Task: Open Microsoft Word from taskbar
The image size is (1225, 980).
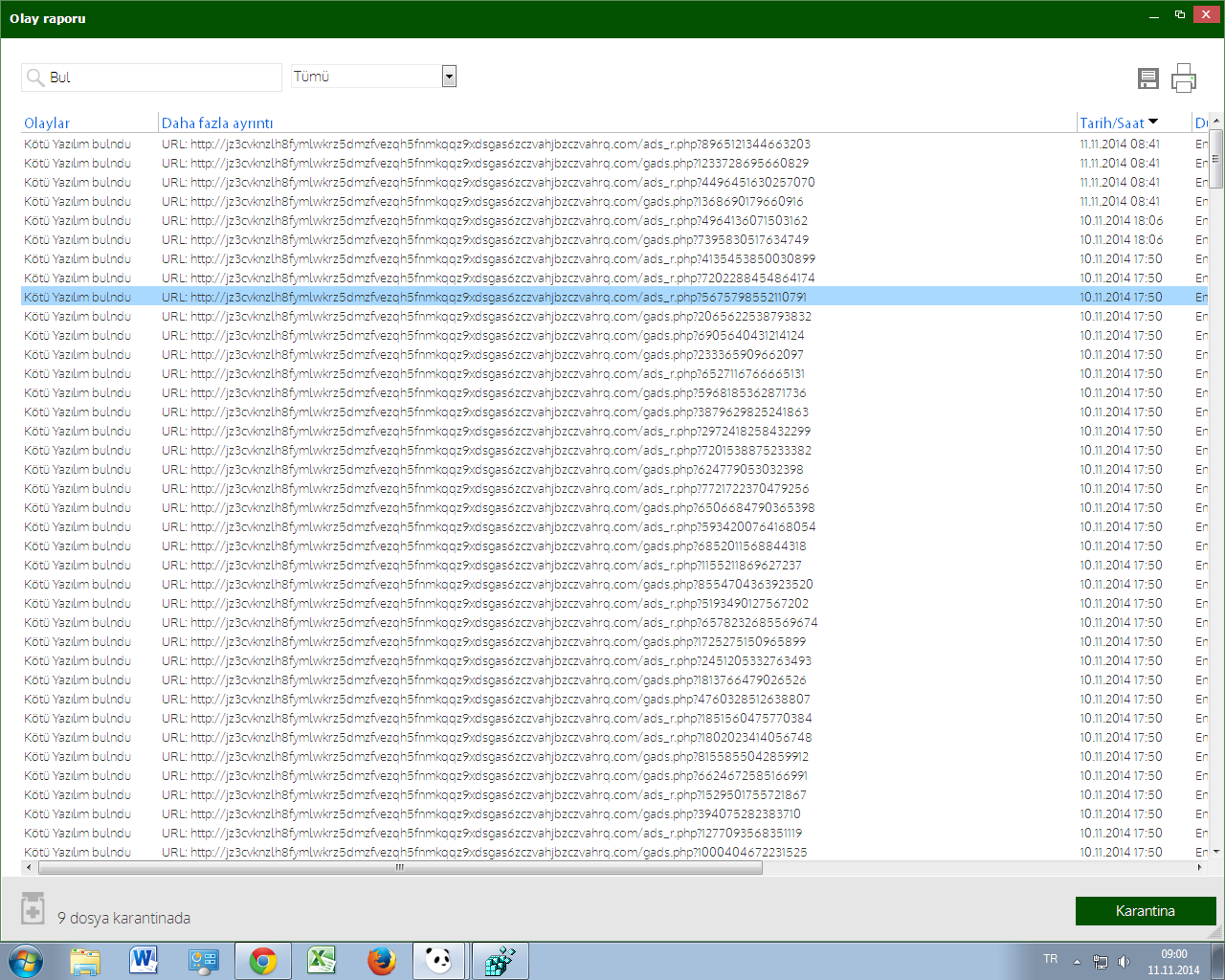Action: [x=145, y=961]
